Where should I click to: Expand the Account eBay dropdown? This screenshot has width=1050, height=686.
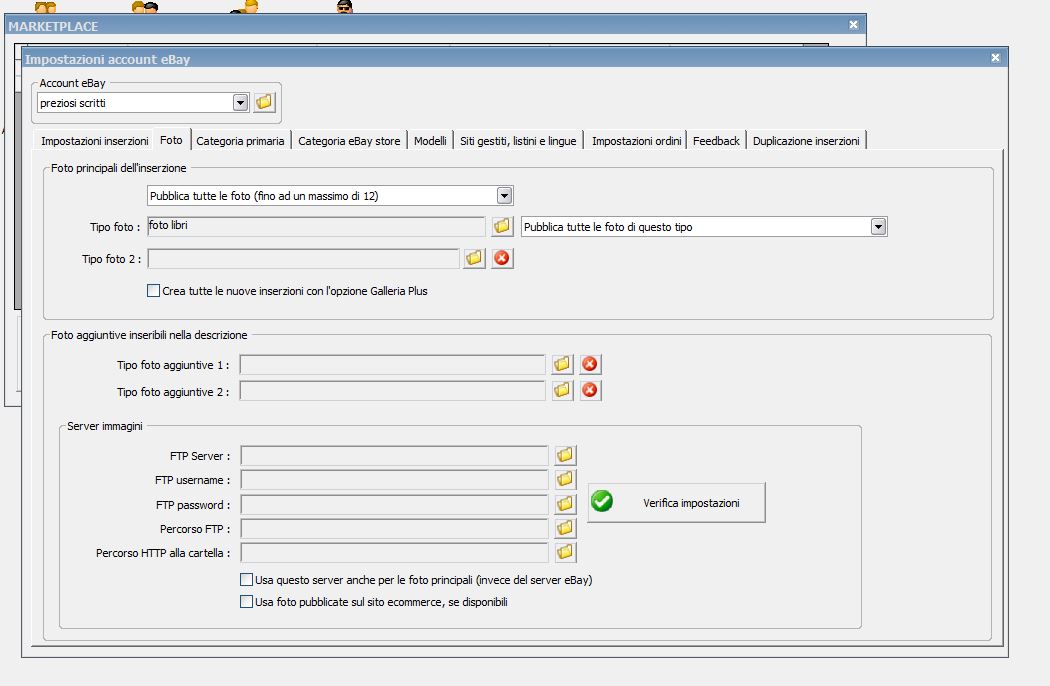pos(240,102)
